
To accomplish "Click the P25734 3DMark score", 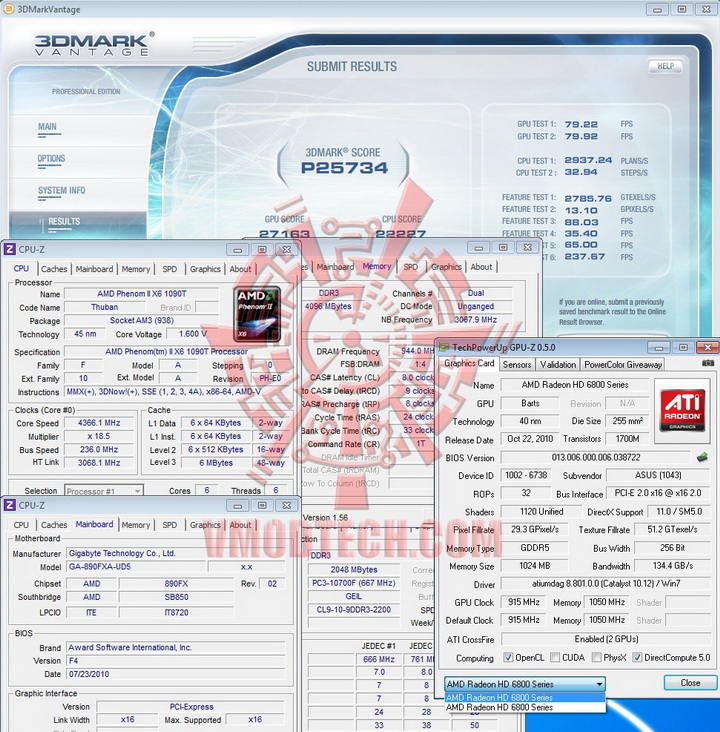I will point(344,168).
